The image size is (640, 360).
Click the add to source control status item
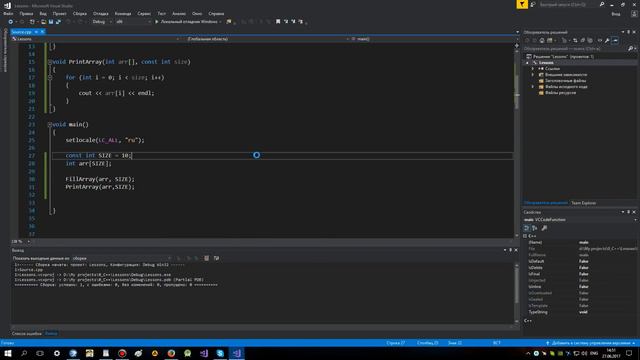point(590,343)
